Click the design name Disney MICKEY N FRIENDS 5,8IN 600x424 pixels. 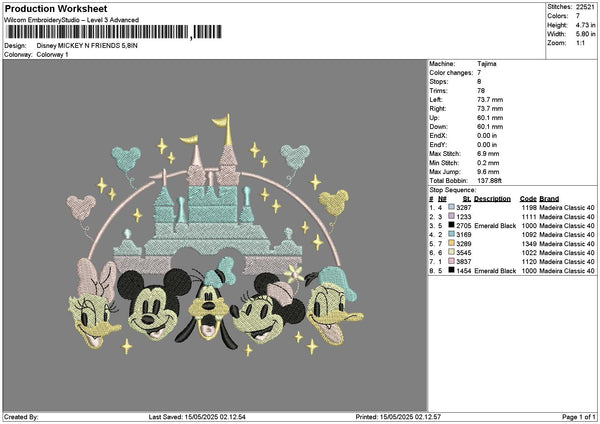[87, 46]
